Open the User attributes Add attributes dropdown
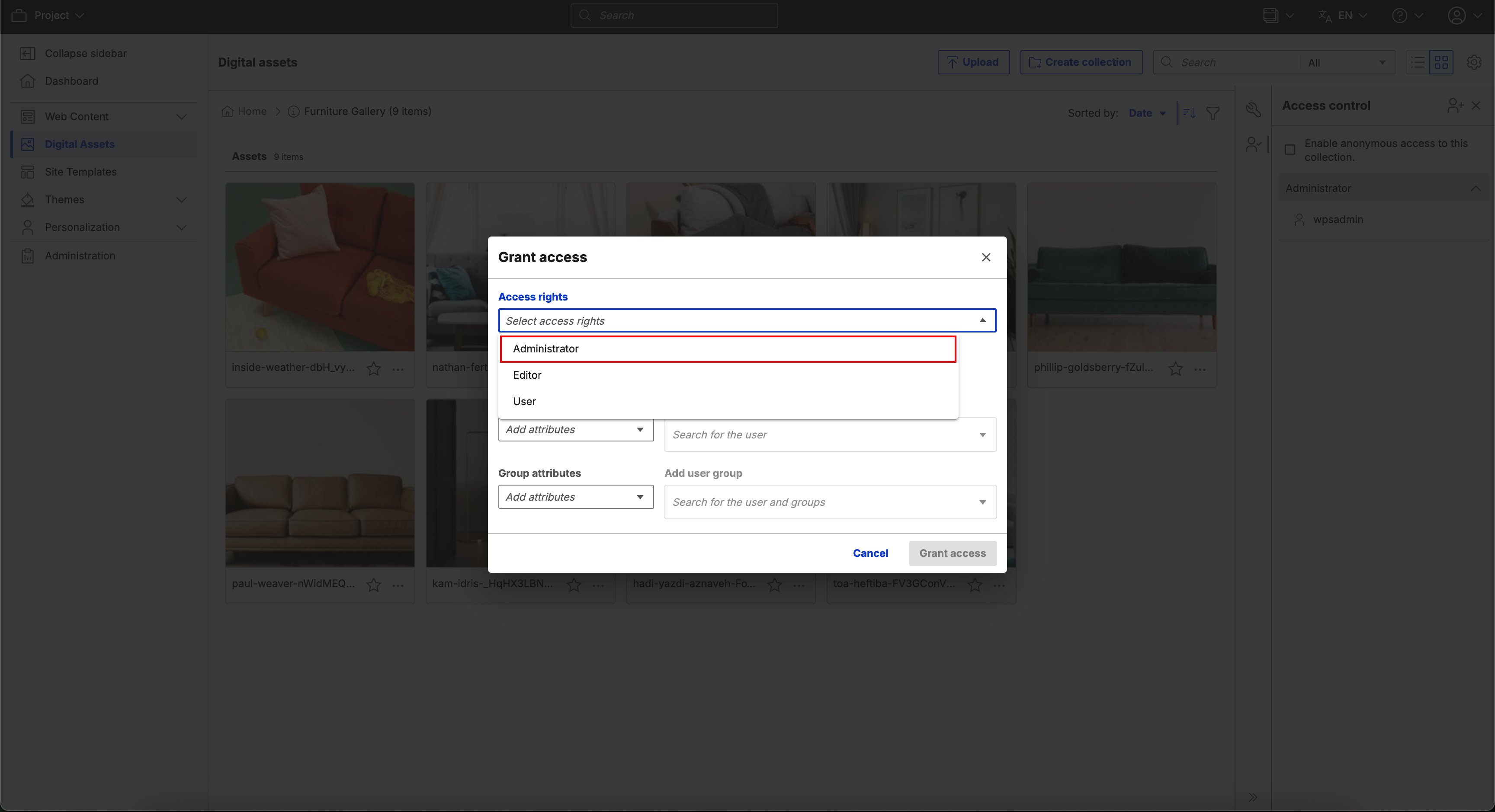The height and width of the screenshot is (812, 1495). (x=575, y=430)
